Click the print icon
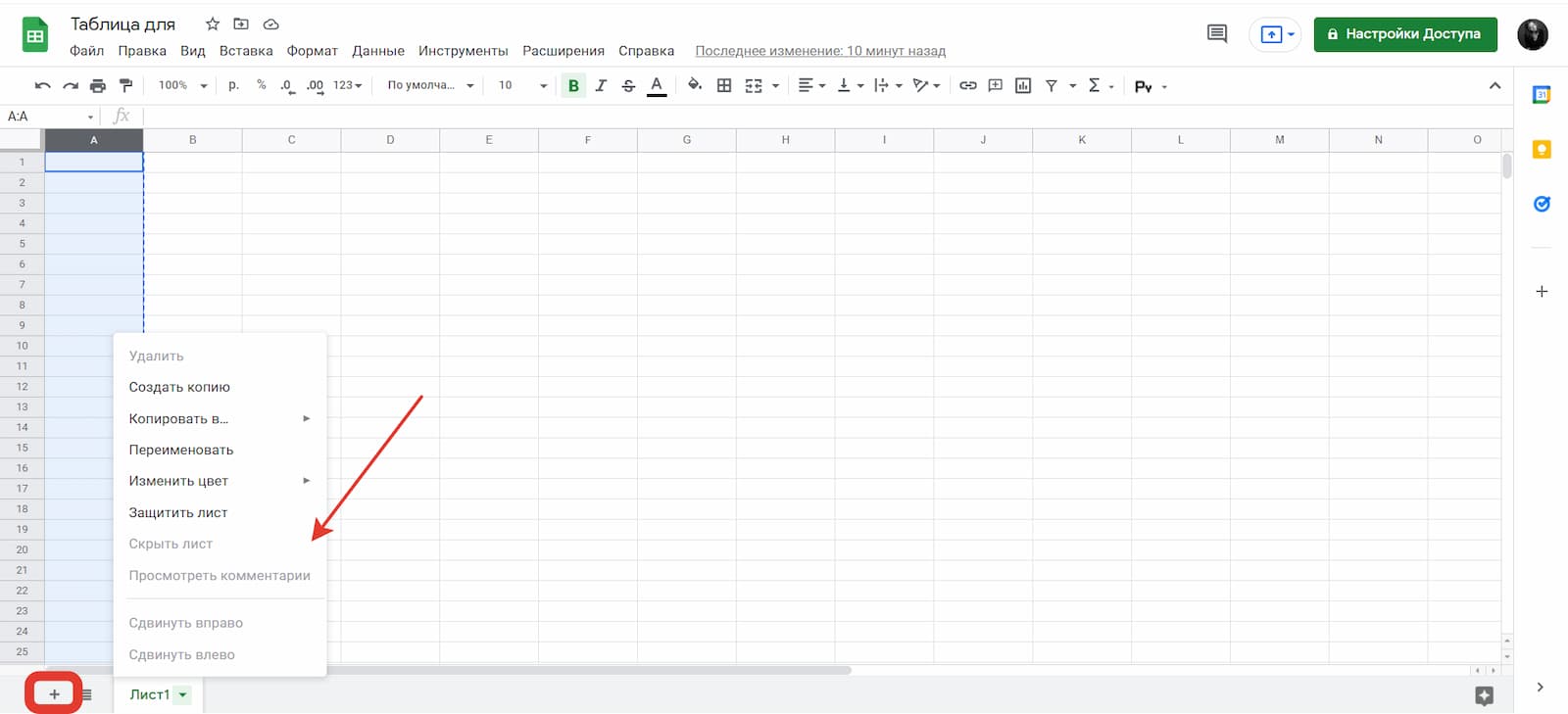Viewport: 1568px width, 714px height. click(98, 86)
